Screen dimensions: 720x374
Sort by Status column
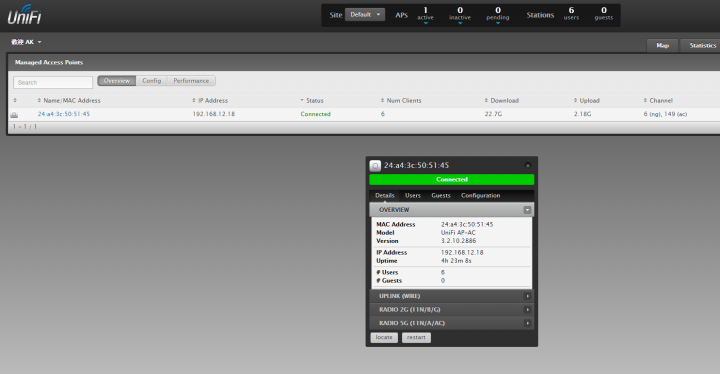[312, 101]
